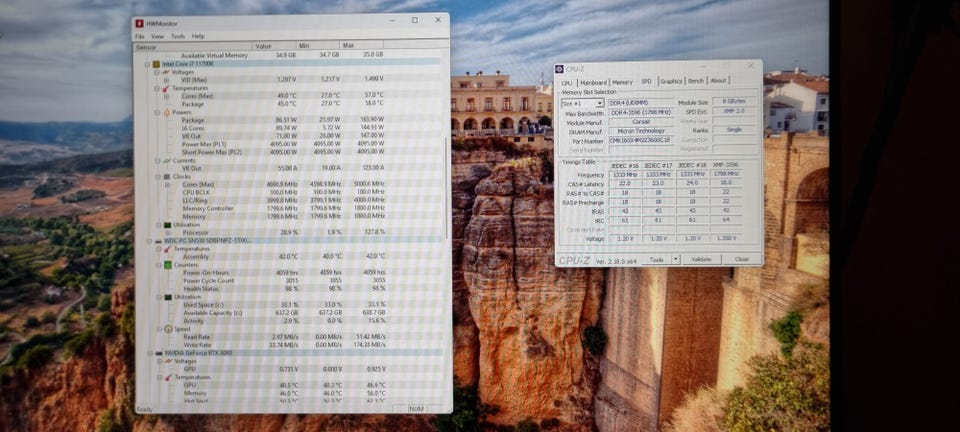Click the CPU Voltages sensor icon

pos(166,72)
